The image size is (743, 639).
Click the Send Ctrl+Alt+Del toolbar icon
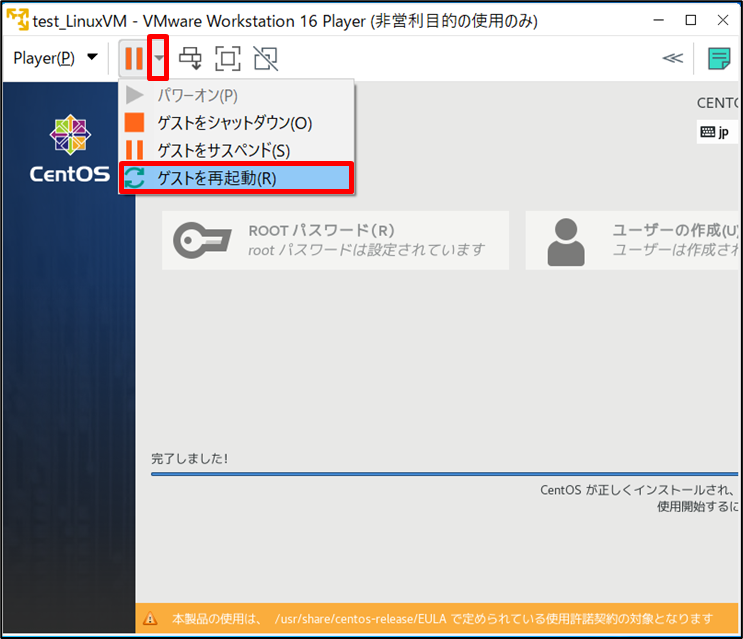190,58
